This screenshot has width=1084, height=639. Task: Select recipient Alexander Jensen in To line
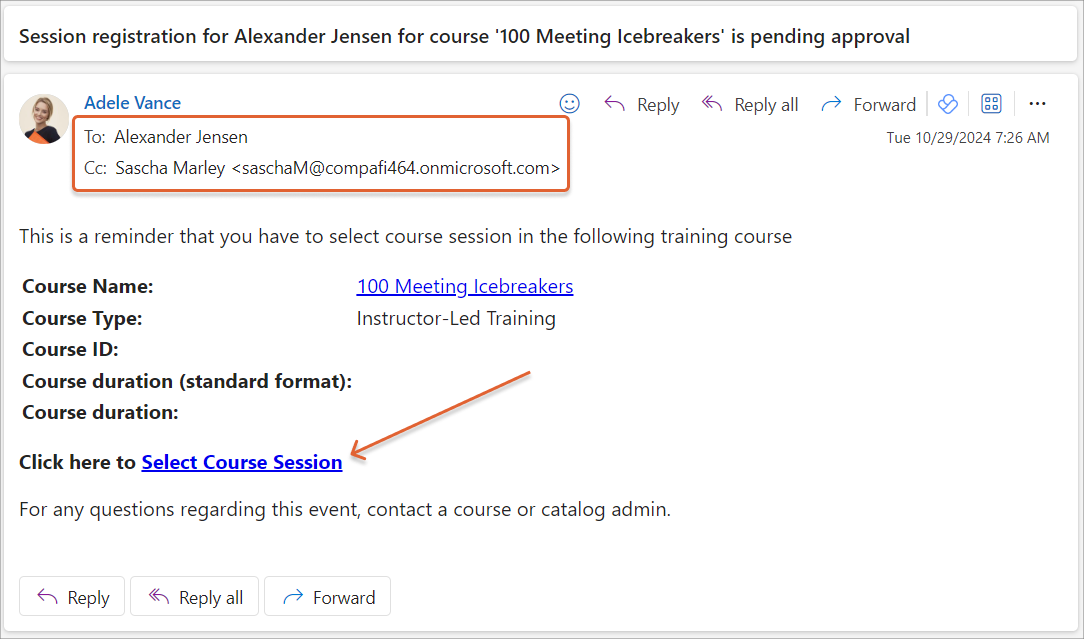click(181, 137)
